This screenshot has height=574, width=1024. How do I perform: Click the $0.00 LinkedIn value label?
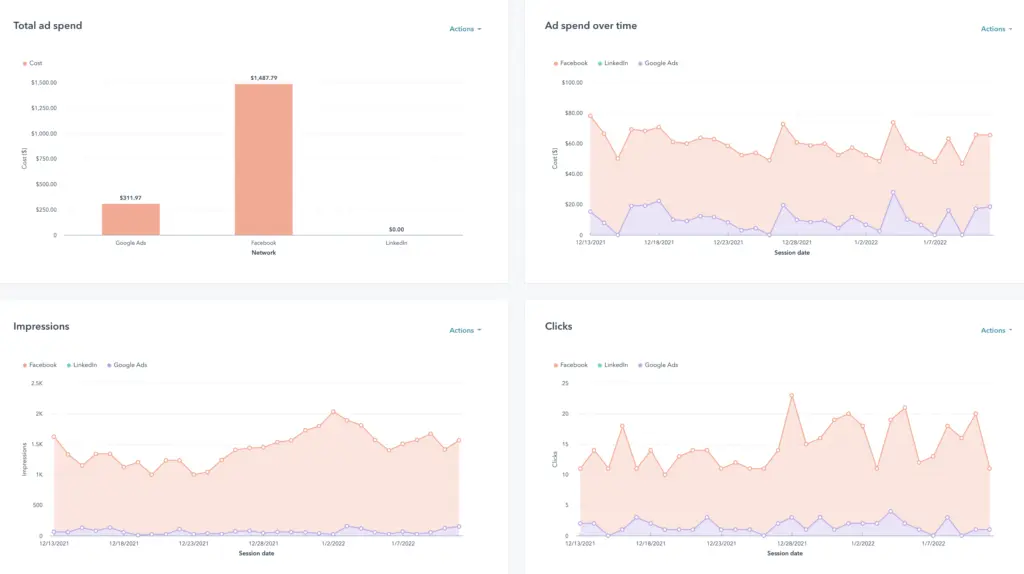pyautogui.click(x=396, y=229)
